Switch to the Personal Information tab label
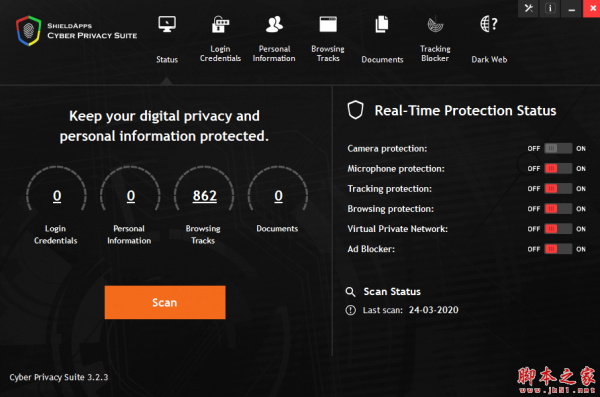Image resolution: width=600 pixels, height=397 pixels. pyautogui.click(x=274, y=54)
